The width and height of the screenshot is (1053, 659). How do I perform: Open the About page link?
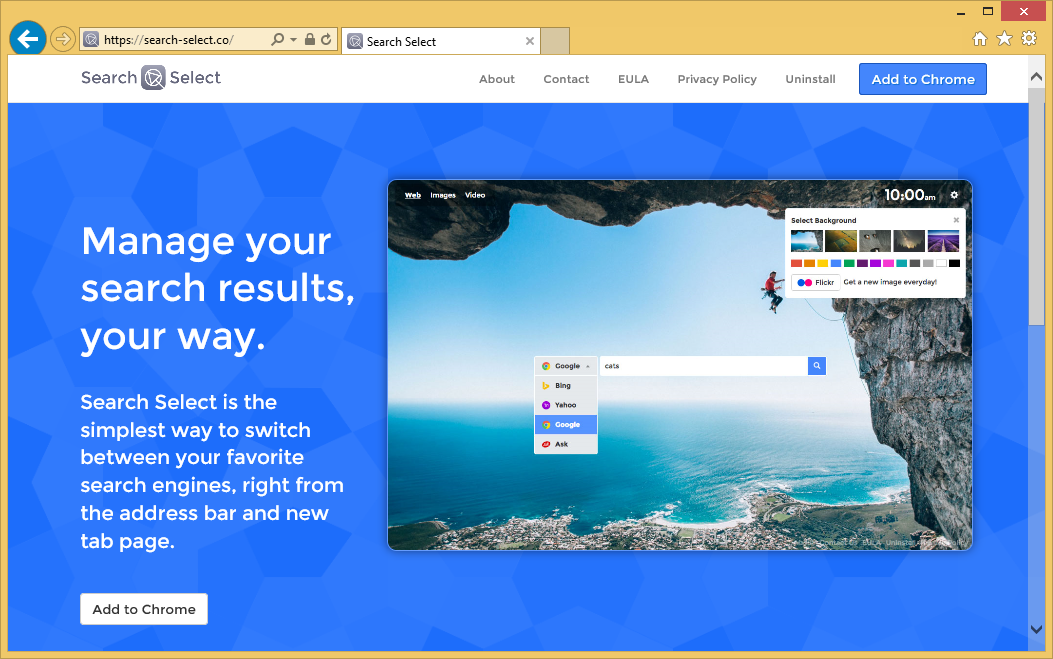pos(497,79)
